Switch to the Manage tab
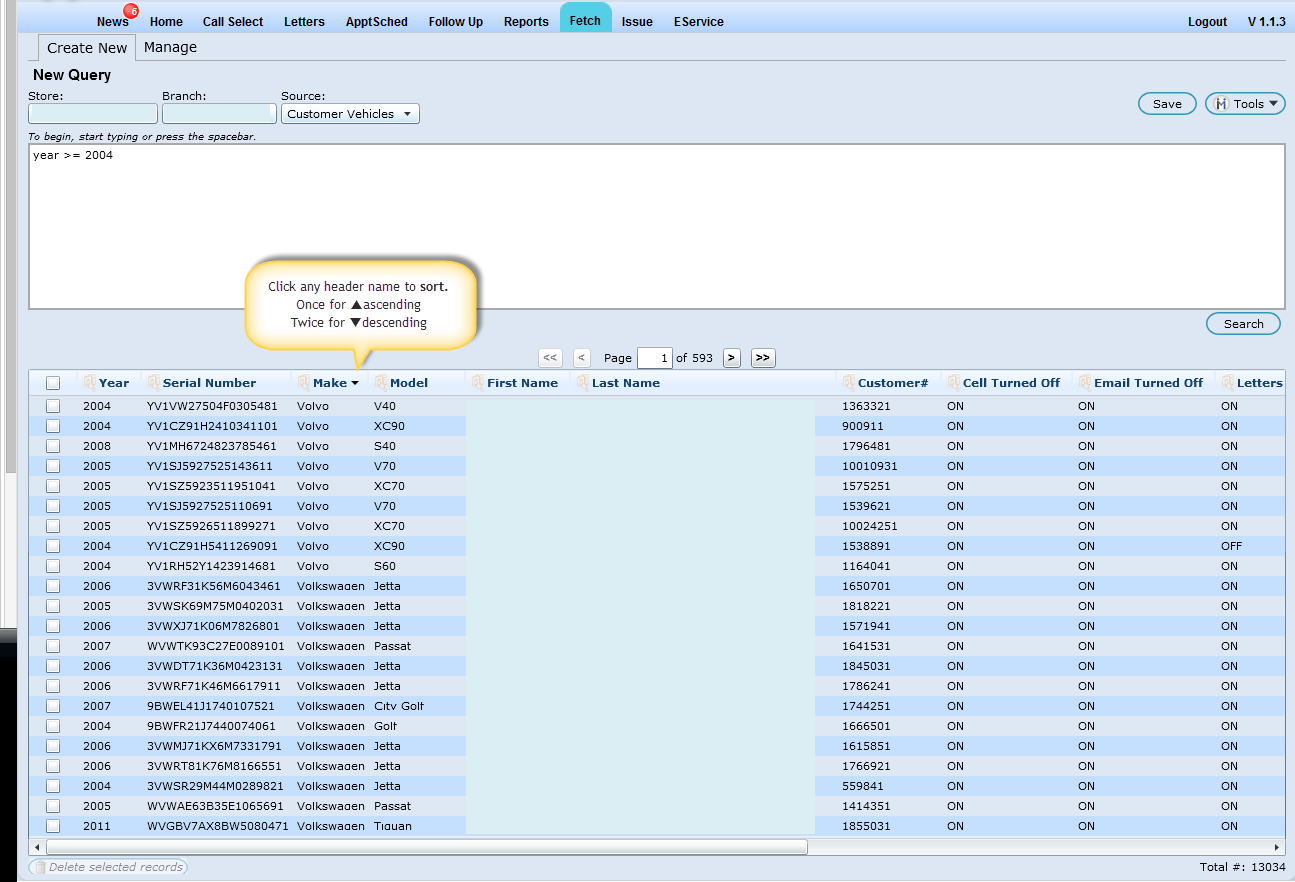 [x=170, y=47]
